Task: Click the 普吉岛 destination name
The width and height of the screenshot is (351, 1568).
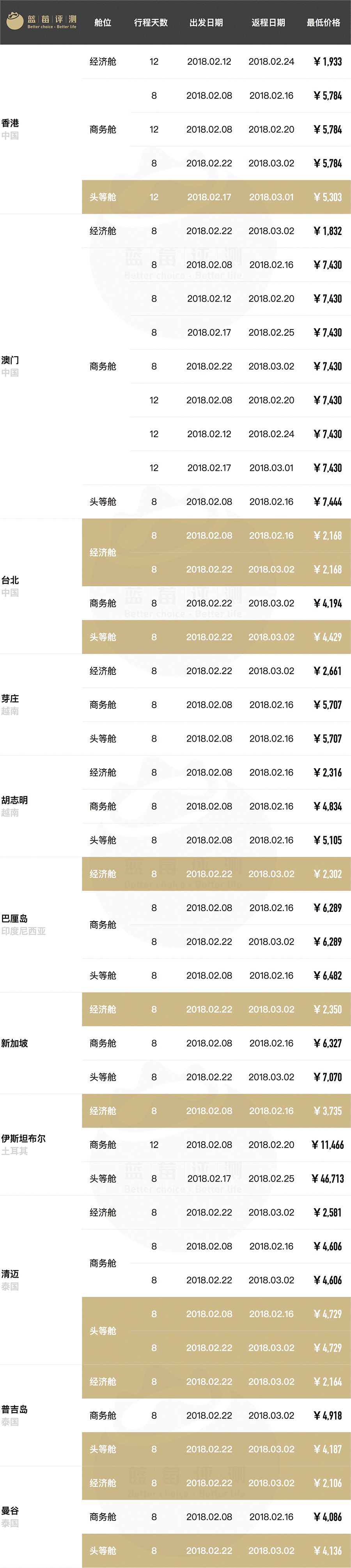Action: tap(14, 1409)
